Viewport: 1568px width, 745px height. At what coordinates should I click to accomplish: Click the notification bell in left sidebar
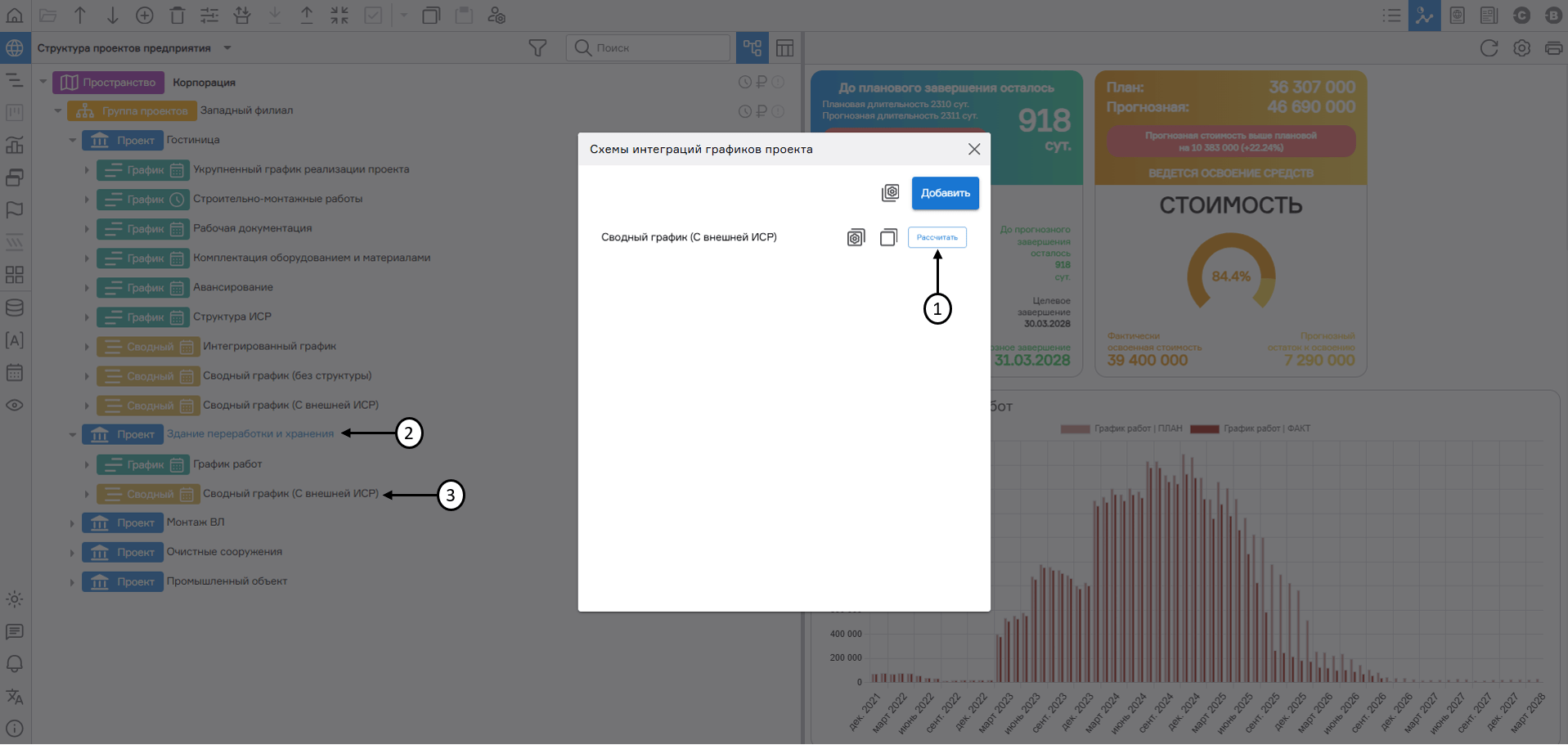coord(15,664)
